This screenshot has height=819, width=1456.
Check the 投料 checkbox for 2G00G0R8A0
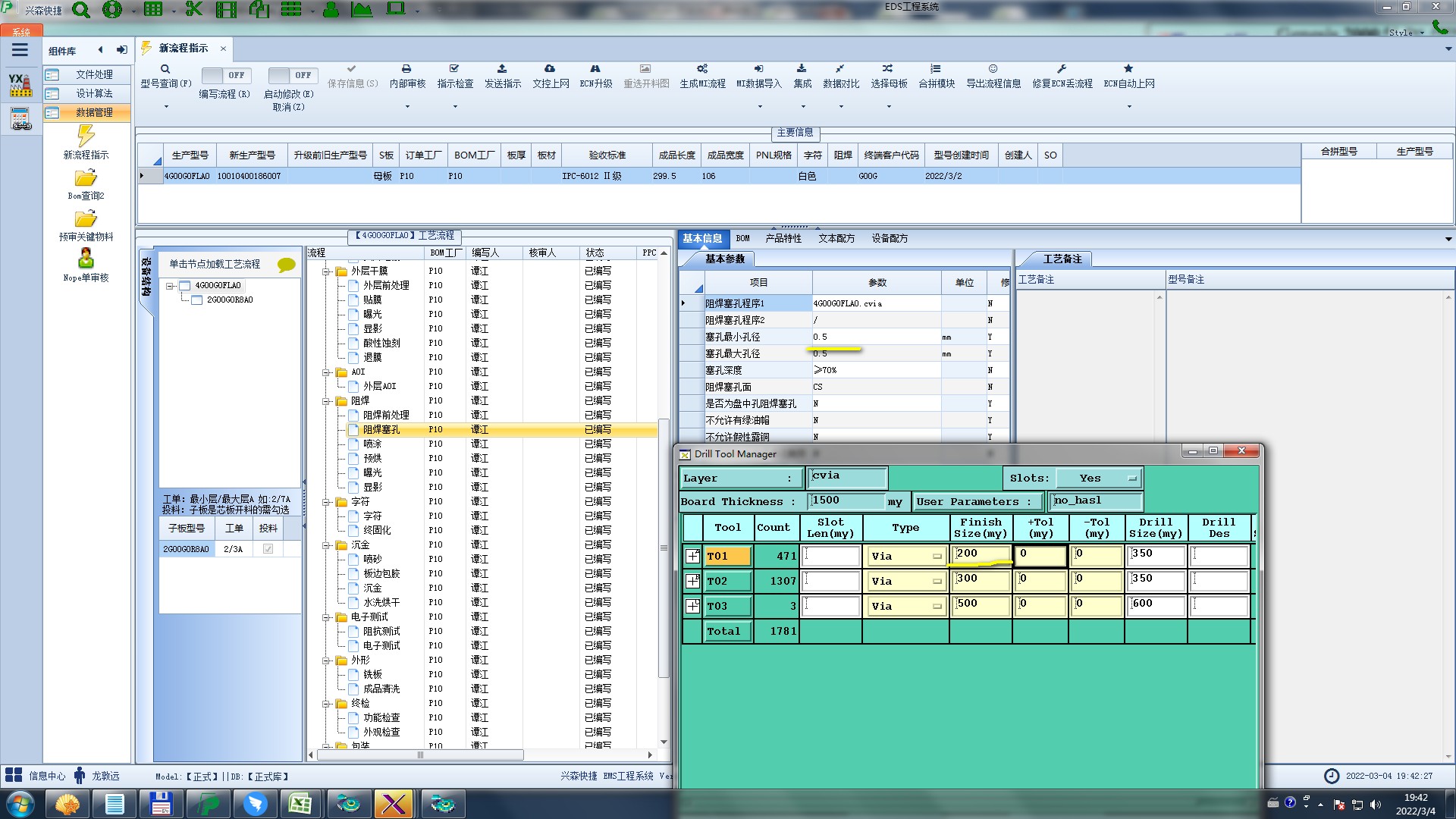[268, 549]
